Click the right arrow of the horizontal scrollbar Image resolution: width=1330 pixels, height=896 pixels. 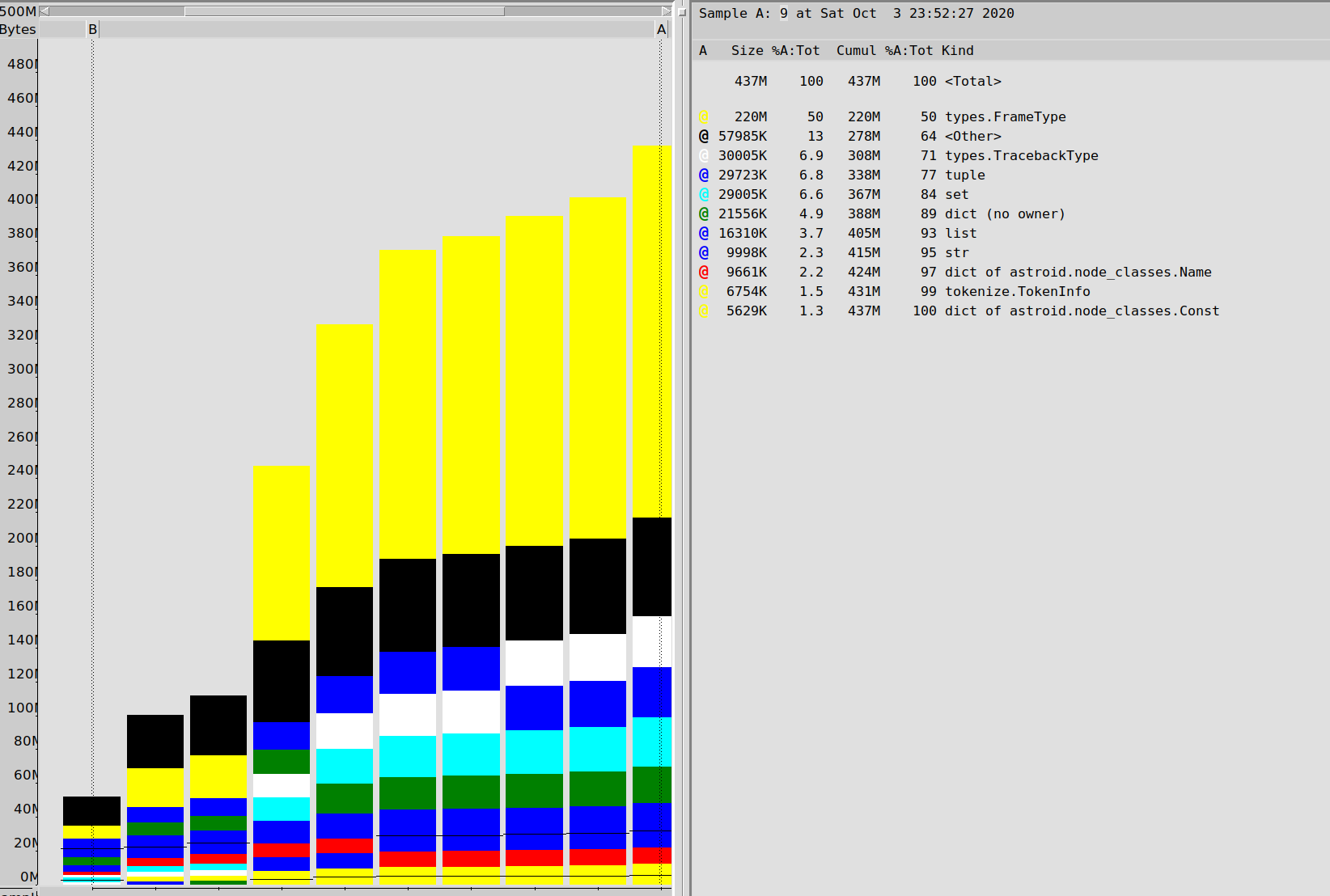pos(667,11)
